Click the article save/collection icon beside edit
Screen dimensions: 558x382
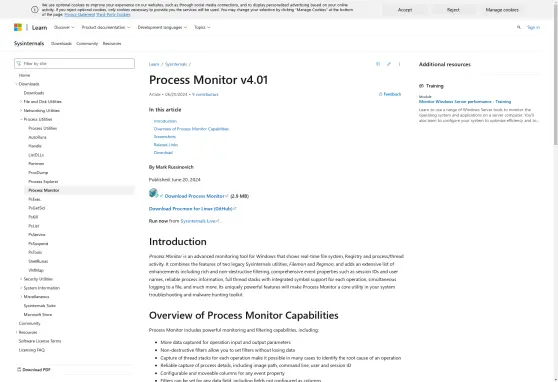click(x=378, y=64)
